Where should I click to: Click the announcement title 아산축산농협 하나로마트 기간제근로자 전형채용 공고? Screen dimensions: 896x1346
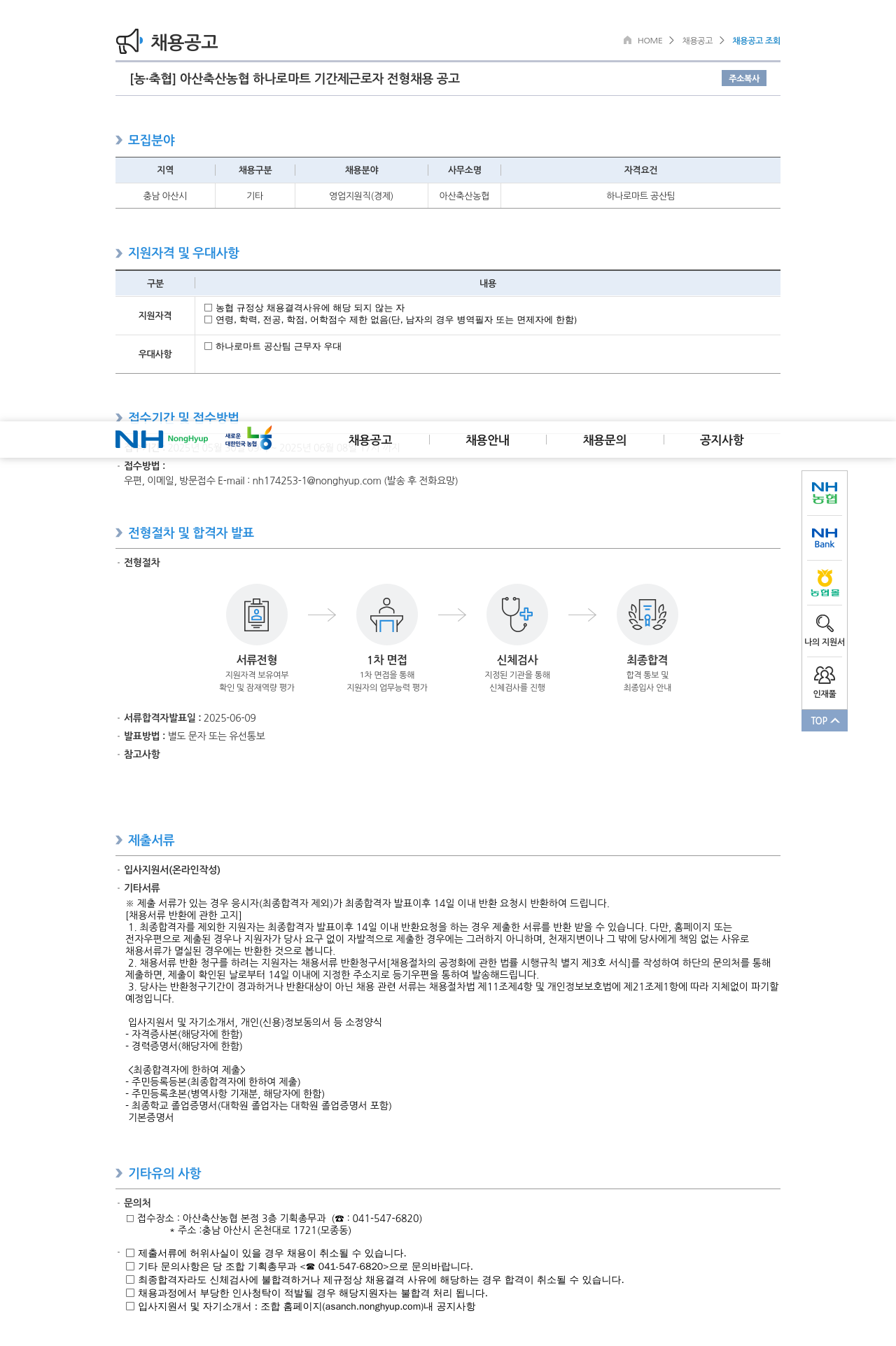295,78
